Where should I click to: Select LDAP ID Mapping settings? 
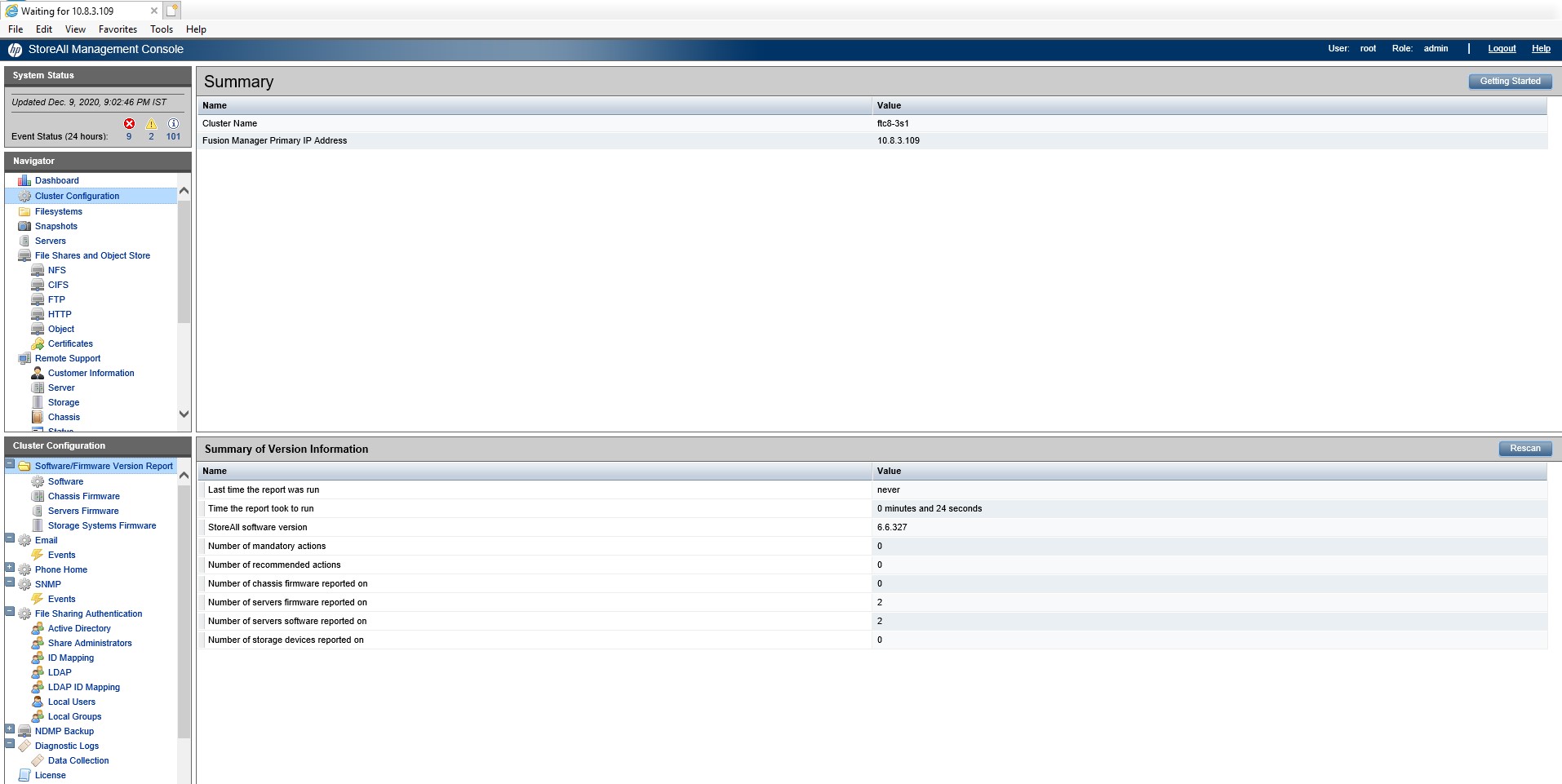click(82, 687)
